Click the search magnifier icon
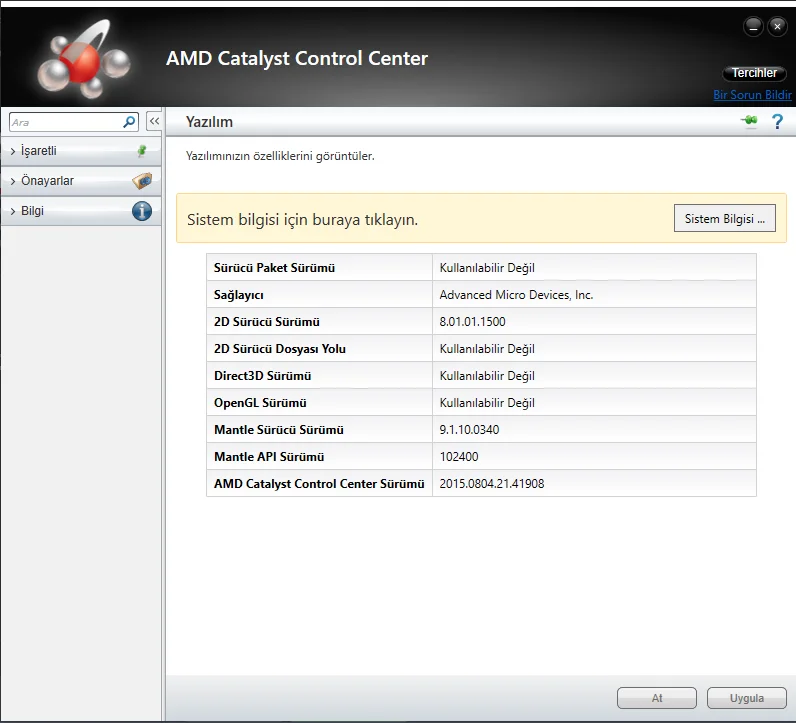The width and height of the screenshot is (796, 723). tap(129, 122)
